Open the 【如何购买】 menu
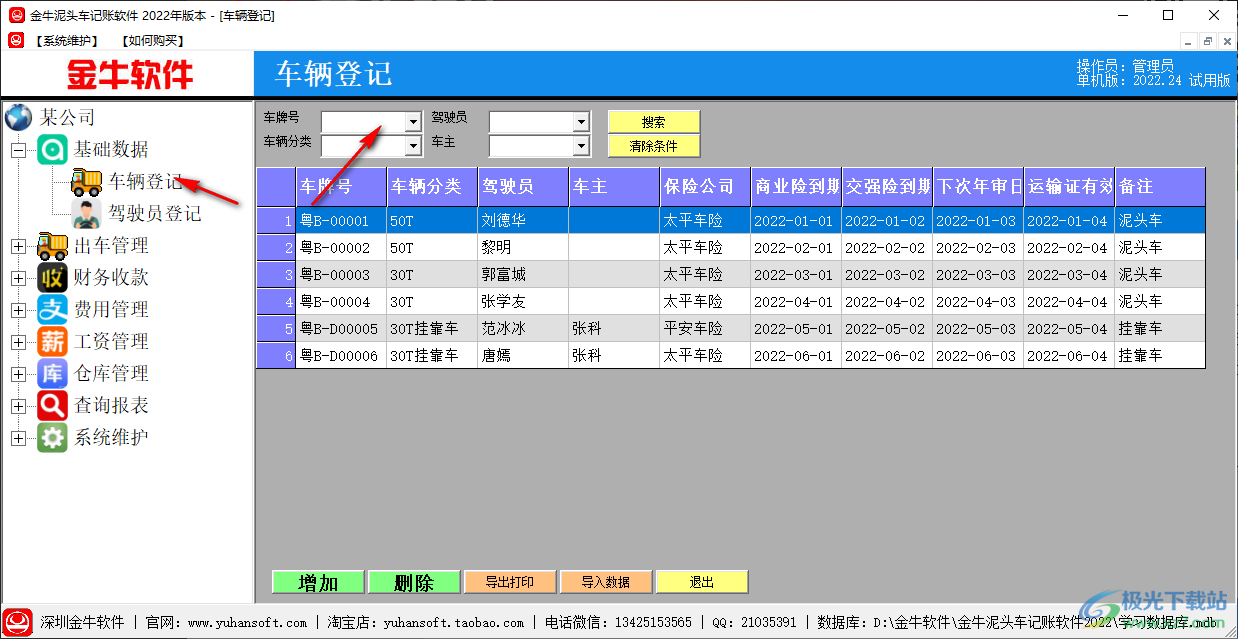Screen dimensions: 1238x639 (152, 41)
